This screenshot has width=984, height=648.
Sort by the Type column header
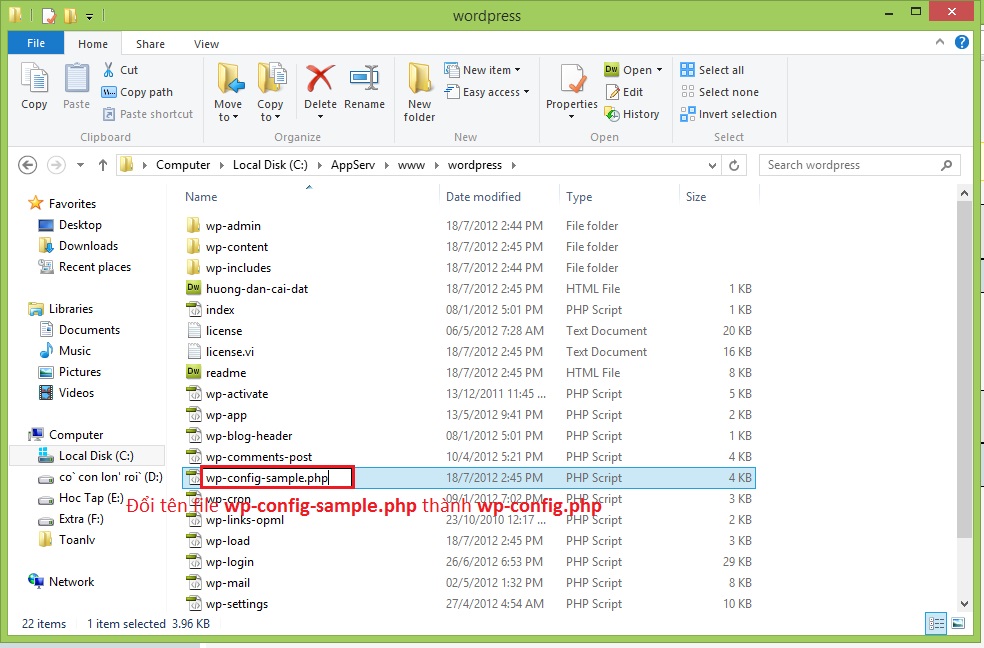pyautogui.click(x=579, y=197)
